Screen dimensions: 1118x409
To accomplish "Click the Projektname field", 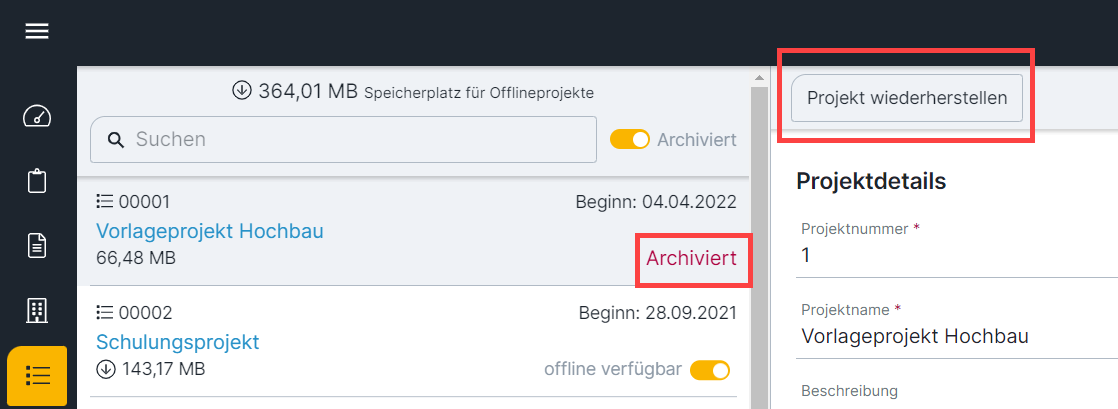I will coord(957,336).
